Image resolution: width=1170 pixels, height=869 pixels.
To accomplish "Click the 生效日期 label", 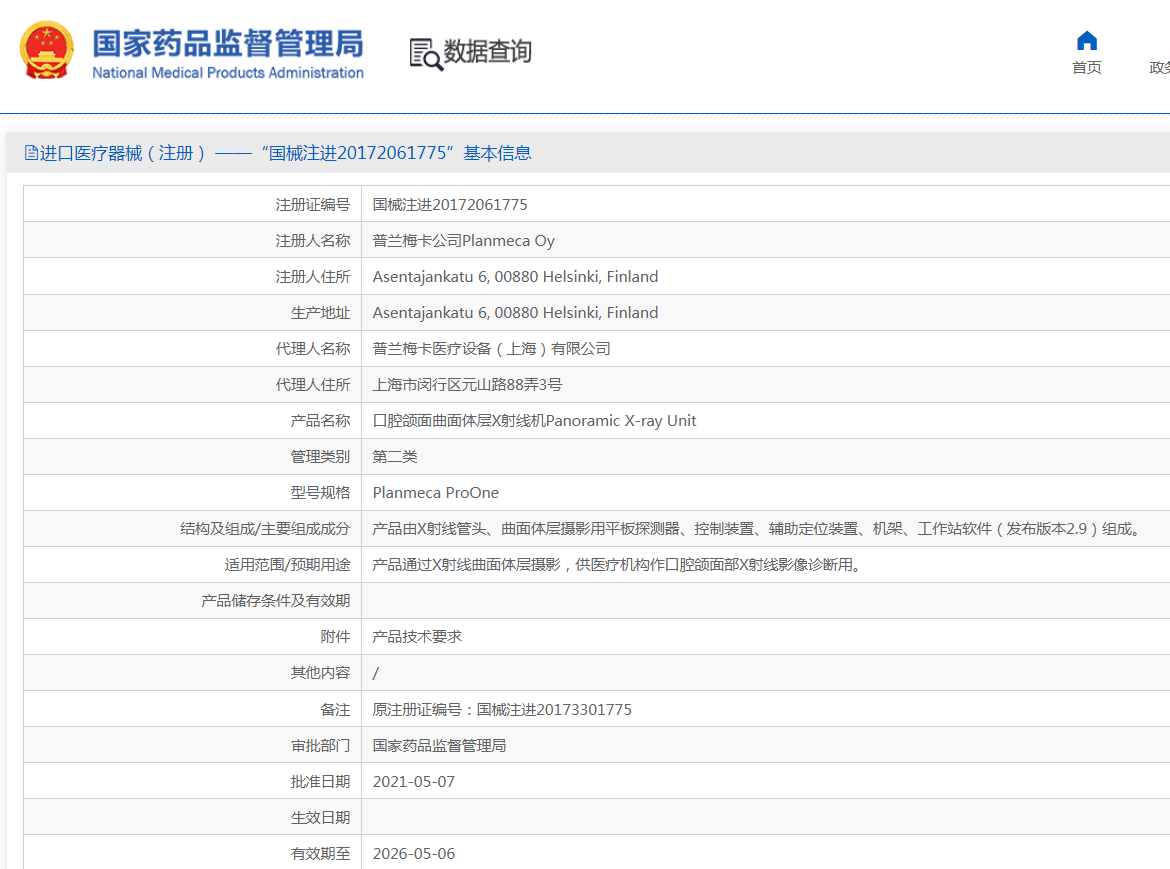I will pos(320,818).
